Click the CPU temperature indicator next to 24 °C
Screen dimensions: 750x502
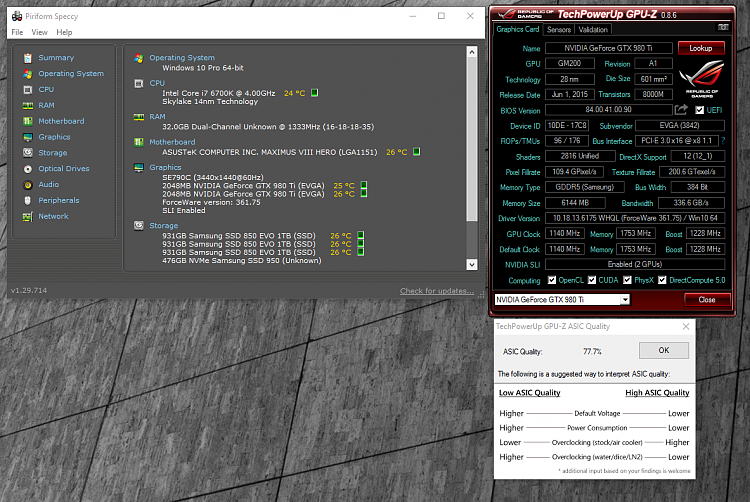[314, 93]
